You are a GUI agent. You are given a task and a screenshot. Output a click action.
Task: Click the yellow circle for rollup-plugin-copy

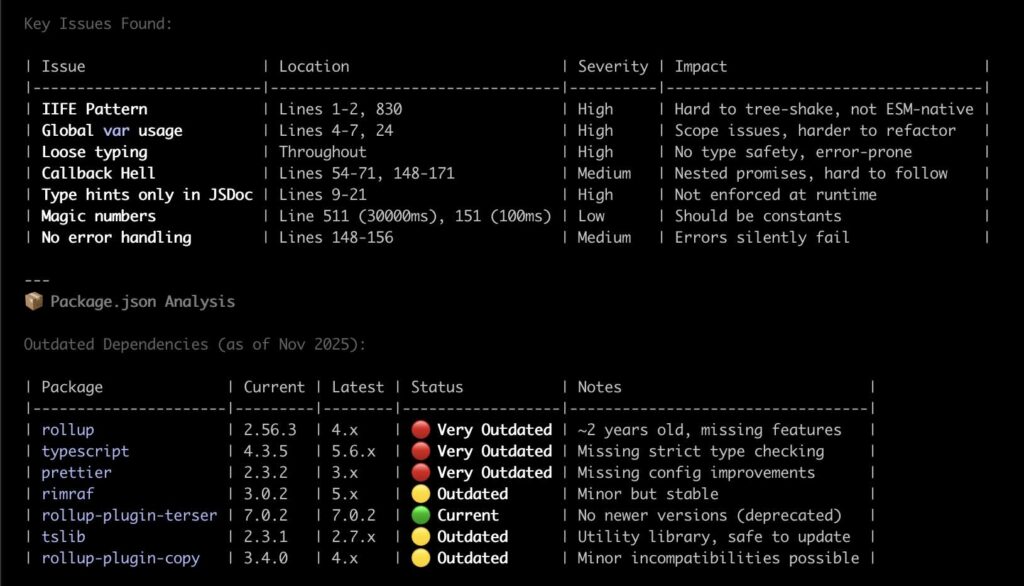click(x=420, y=558)
